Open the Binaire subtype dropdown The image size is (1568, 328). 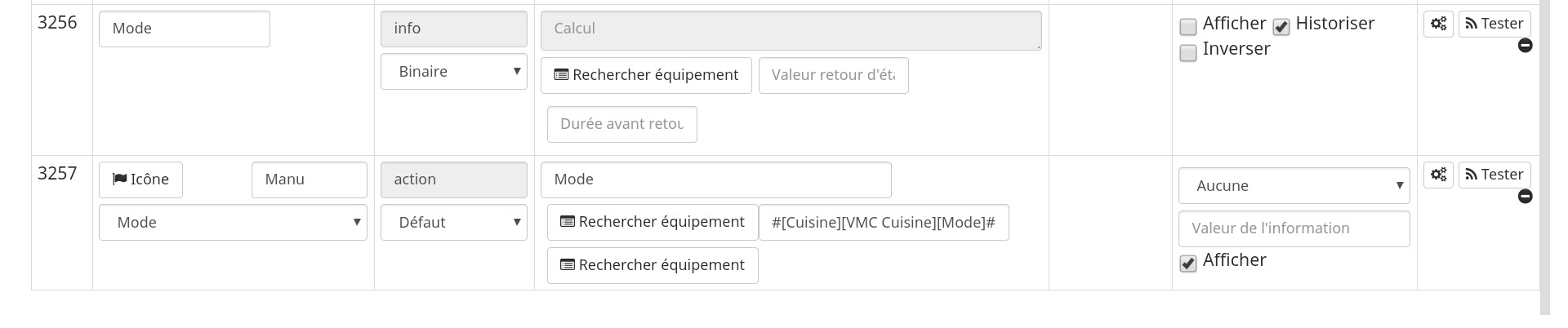pyautogui.click(x=453, y=72)
